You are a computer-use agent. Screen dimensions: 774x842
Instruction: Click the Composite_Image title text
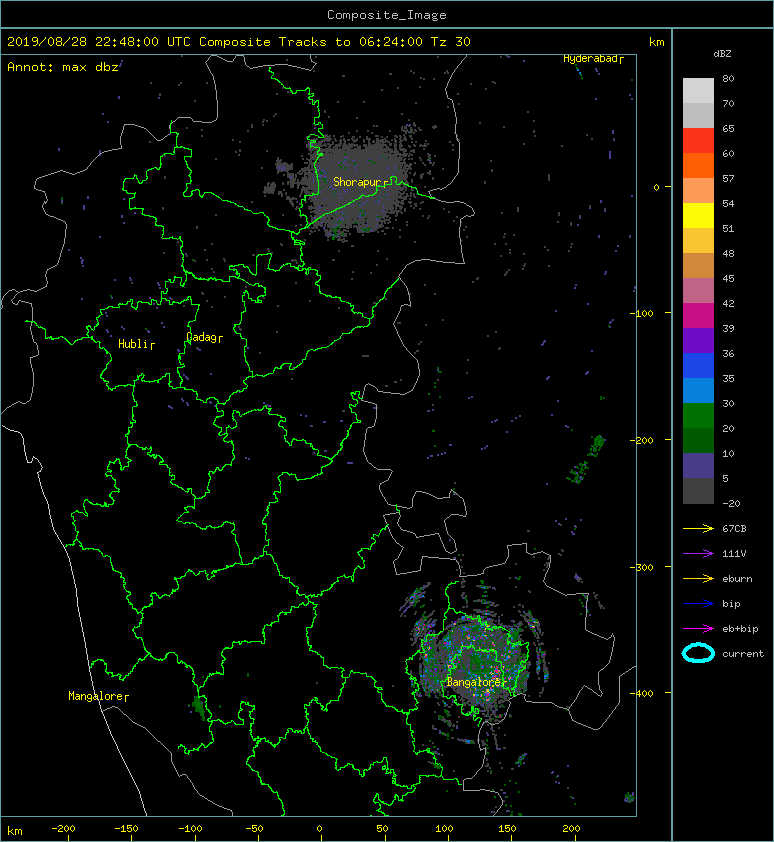click(387, 15)
